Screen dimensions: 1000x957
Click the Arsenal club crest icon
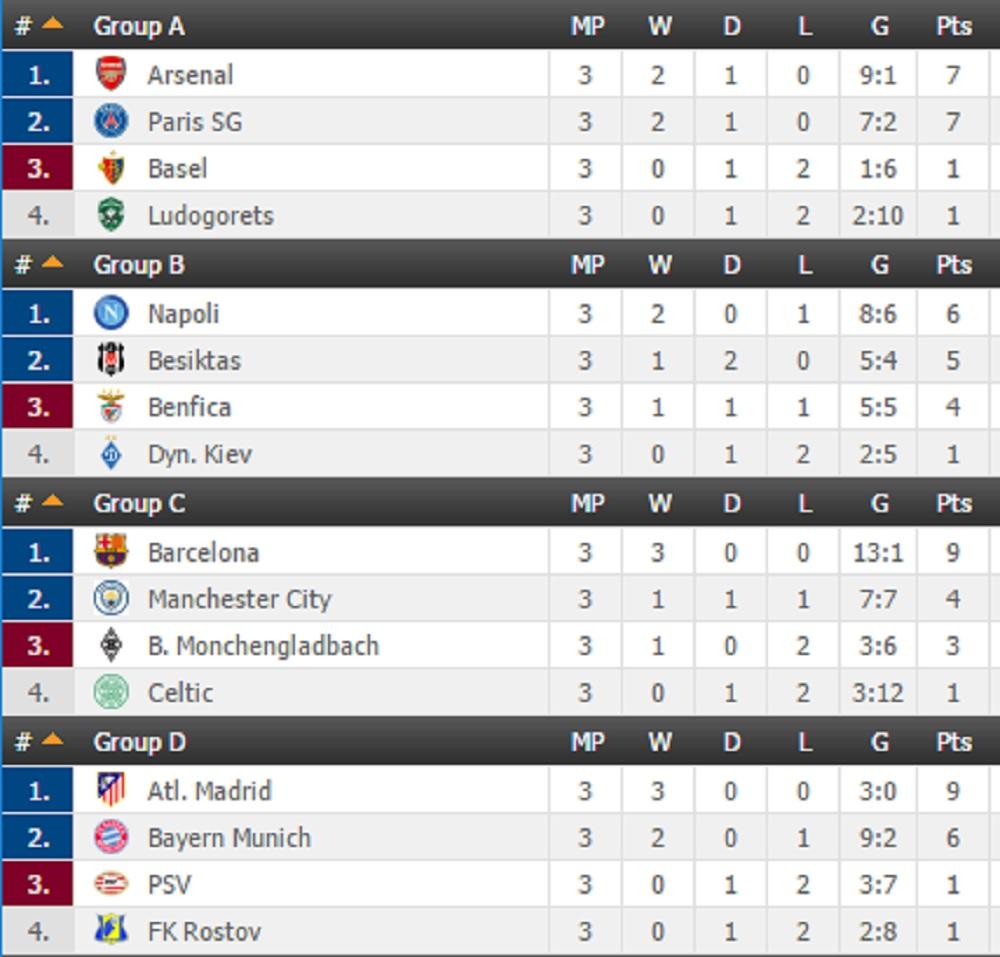point(111,74)
